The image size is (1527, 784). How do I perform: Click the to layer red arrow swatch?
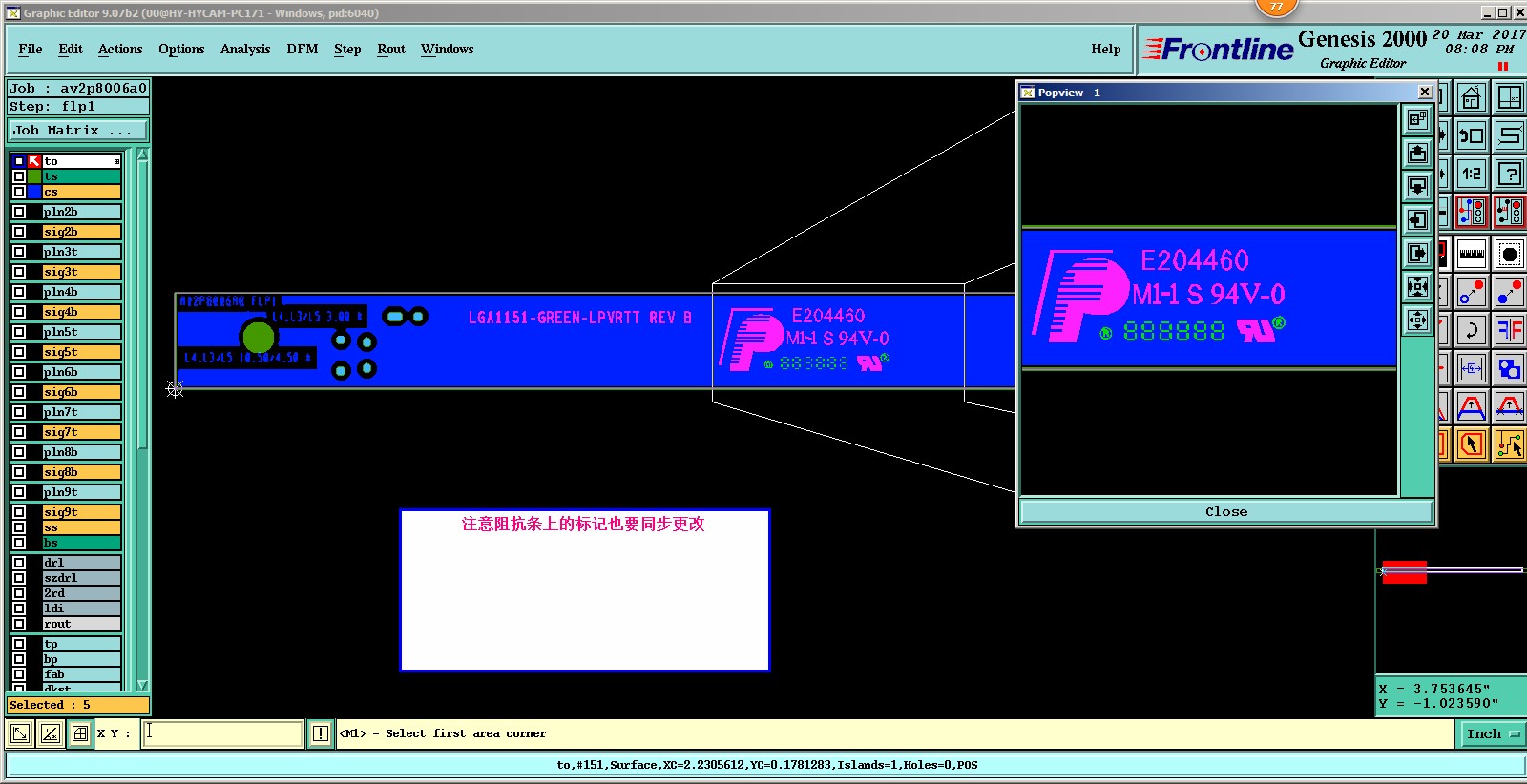[x=34, y=161]
